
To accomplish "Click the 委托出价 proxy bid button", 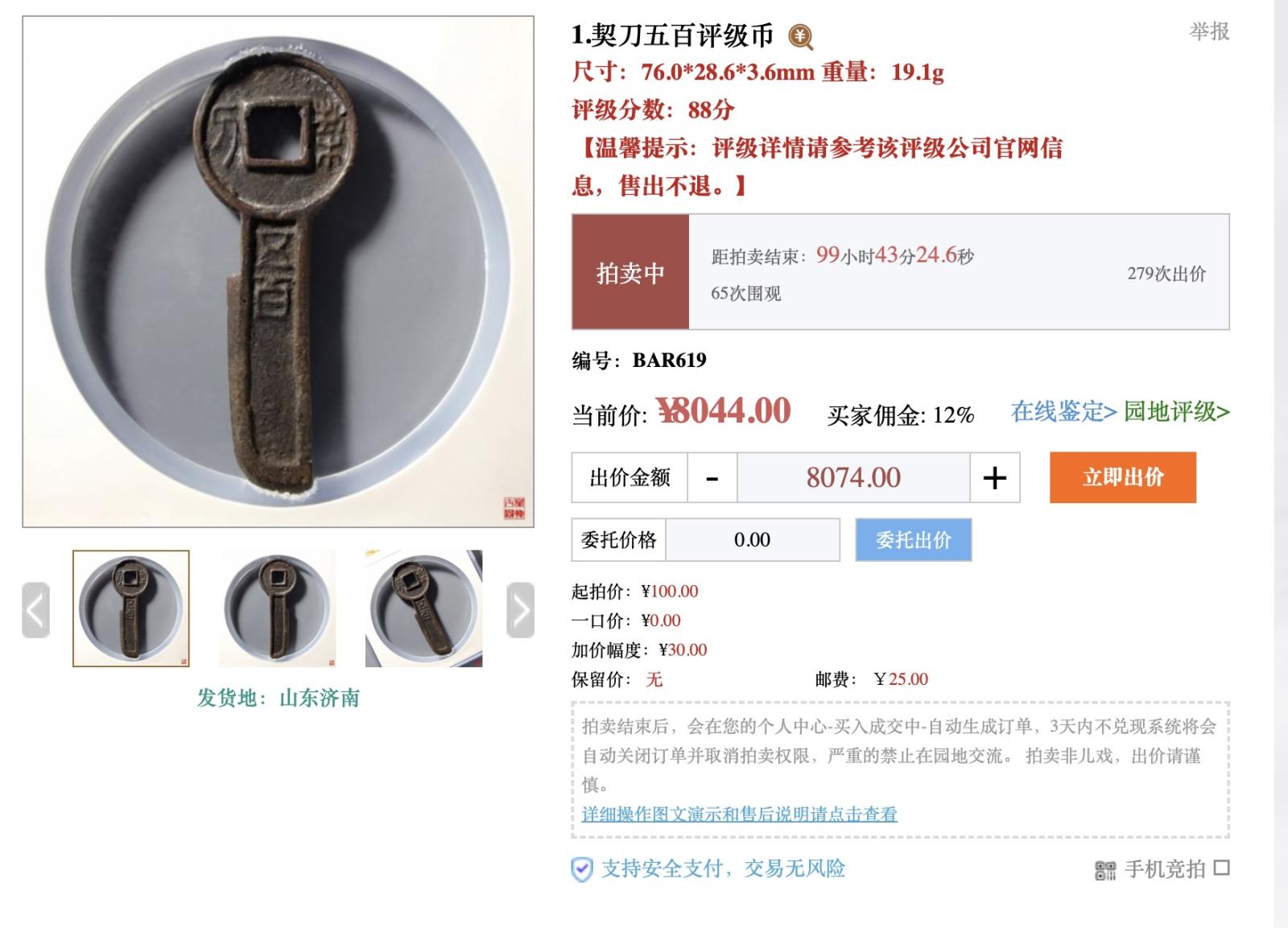I will [914, 539].
